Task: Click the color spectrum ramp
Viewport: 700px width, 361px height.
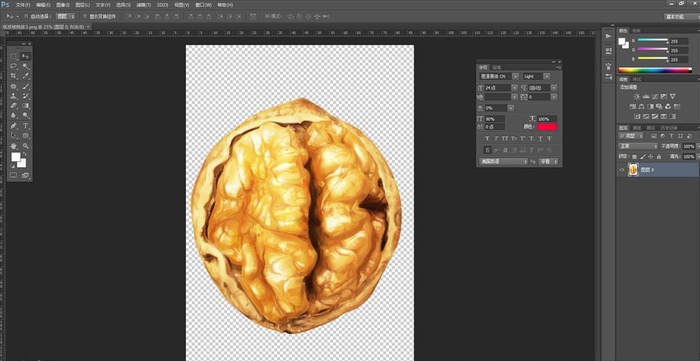Action: coord(655,70)
